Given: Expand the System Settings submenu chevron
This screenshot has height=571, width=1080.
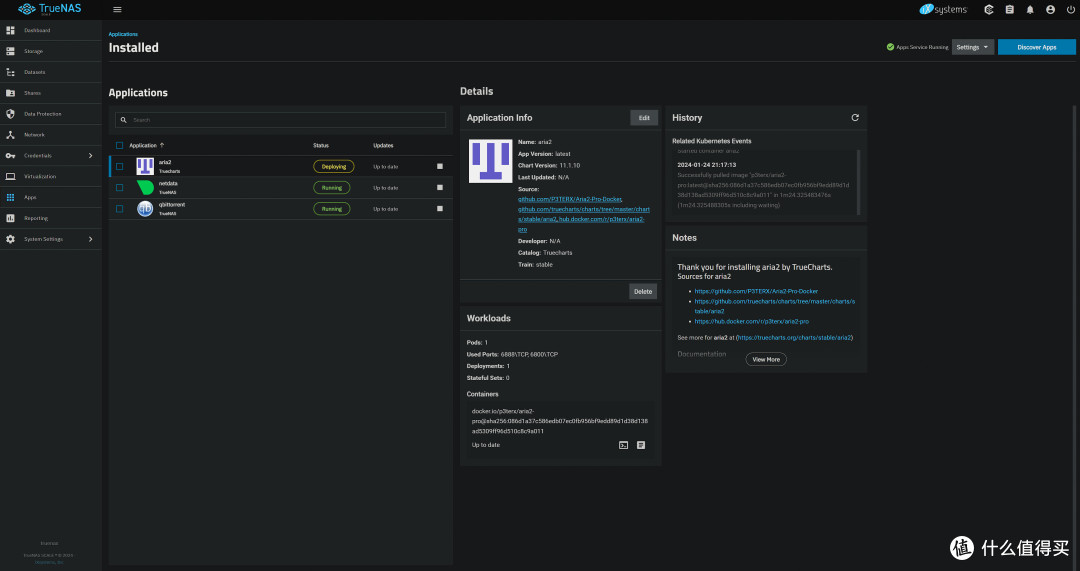Looking at the screenshot, I should pos(90,239).
